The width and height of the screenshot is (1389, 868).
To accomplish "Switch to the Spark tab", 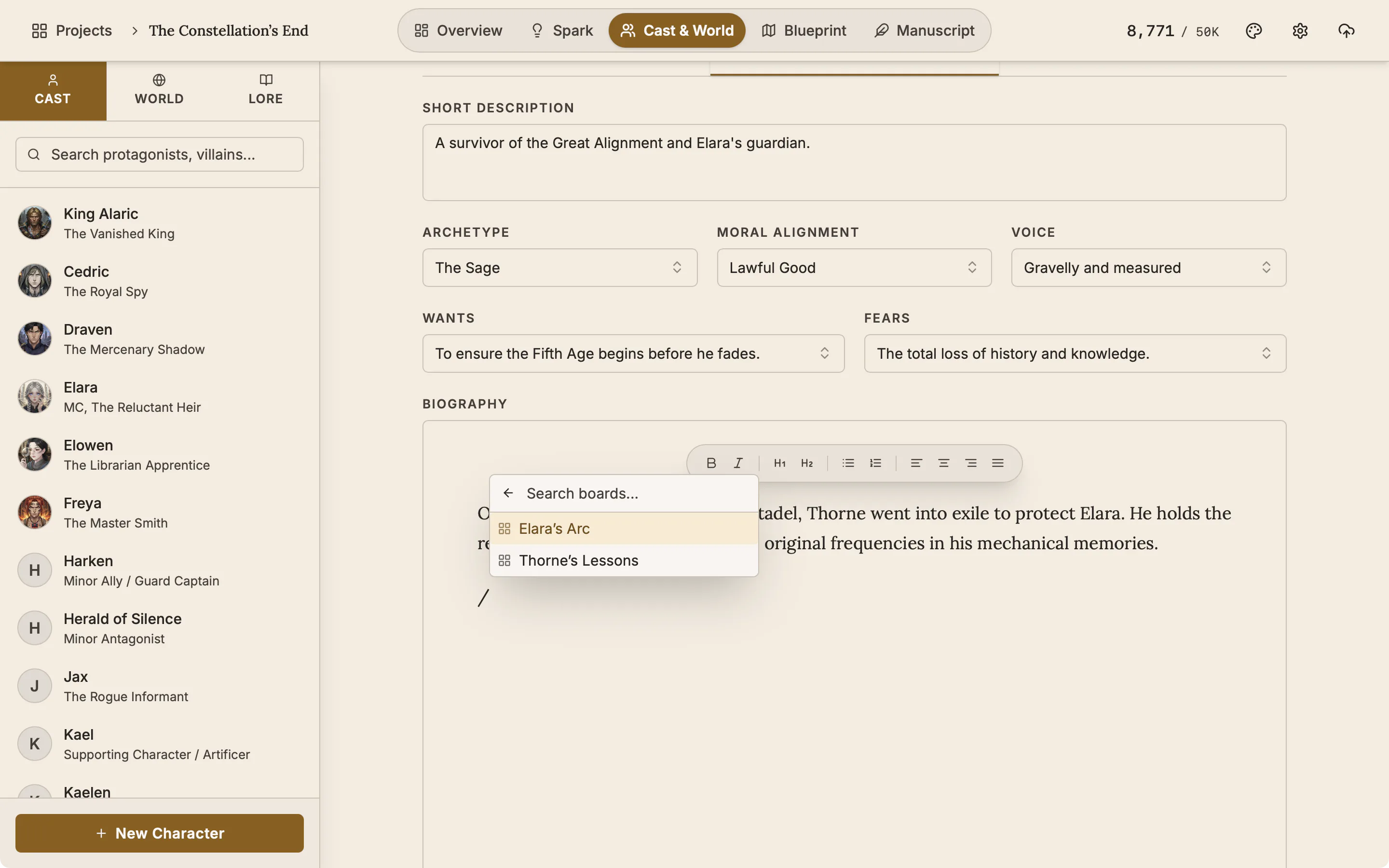I will [x=561, y=30].
